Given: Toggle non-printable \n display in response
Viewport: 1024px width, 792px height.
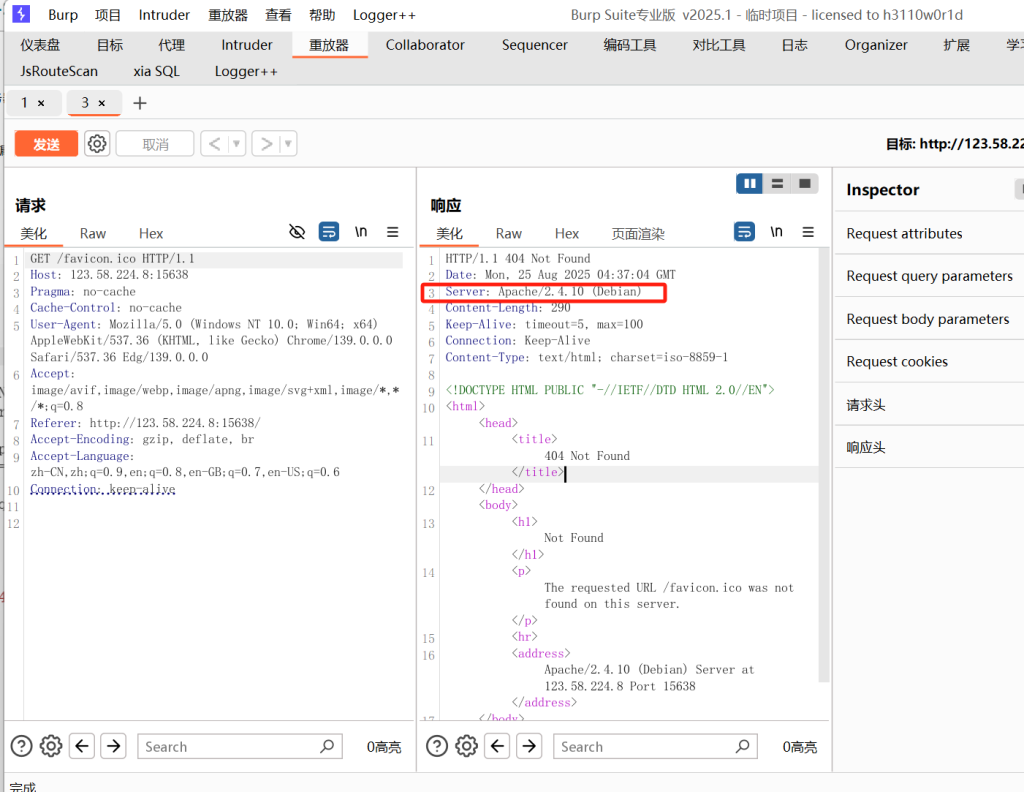Looking at the screenshot, I should click(776, 232).
